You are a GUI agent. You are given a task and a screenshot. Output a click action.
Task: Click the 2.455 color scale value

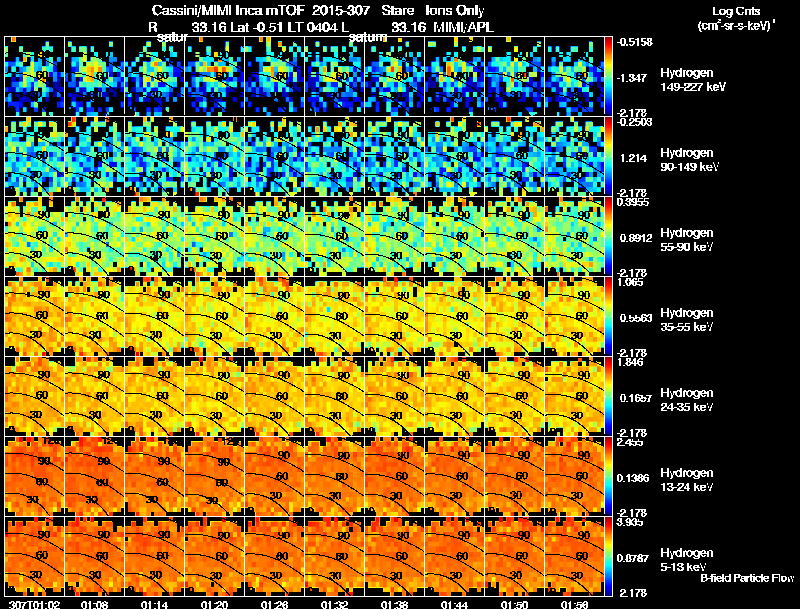630,442
